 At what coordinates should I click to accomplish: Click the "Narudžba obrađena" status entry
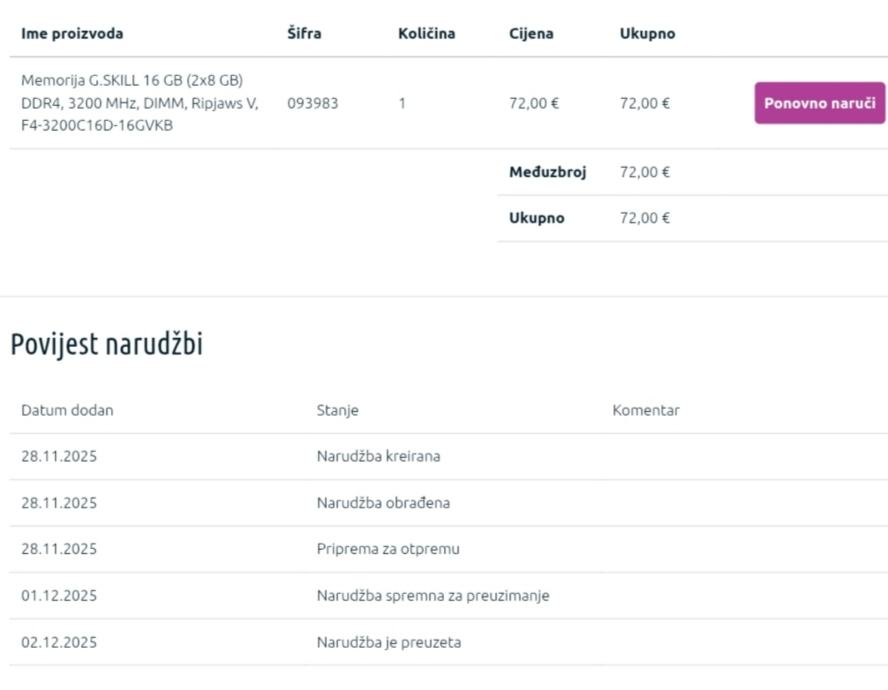pyautogui.click(x=383, y=503)
